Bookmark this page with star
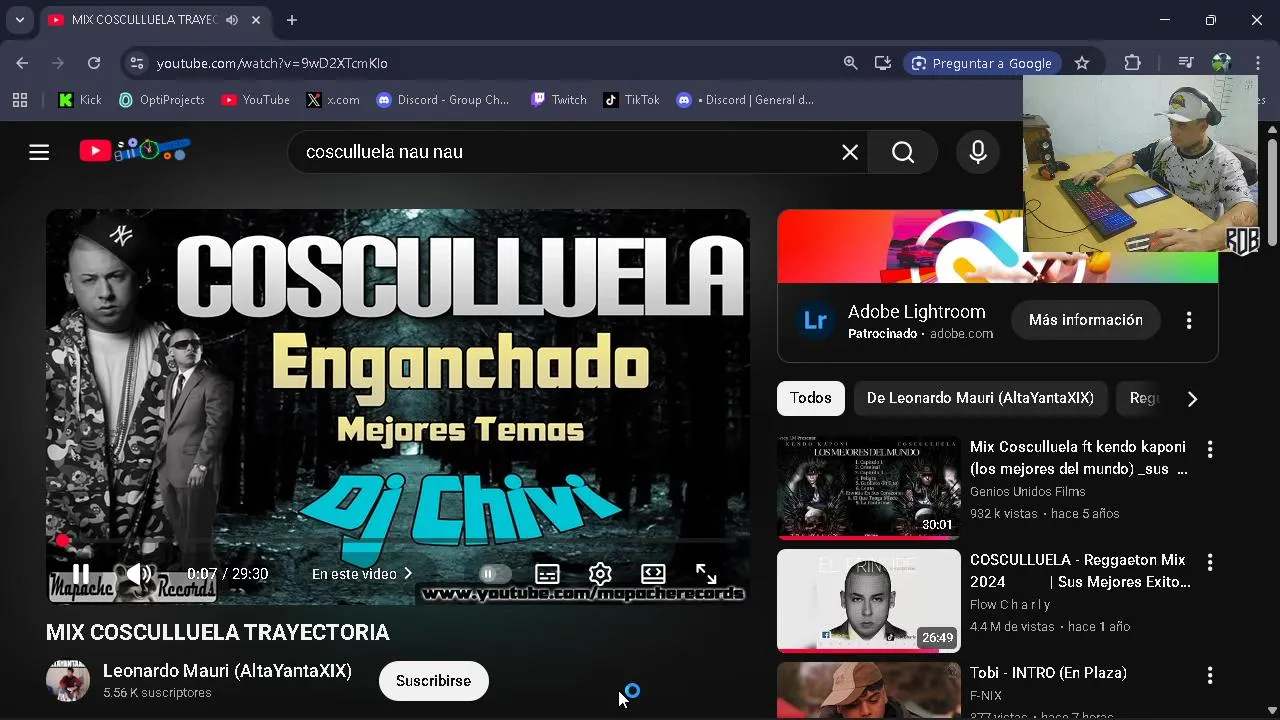 click(x=1082, y=63)
